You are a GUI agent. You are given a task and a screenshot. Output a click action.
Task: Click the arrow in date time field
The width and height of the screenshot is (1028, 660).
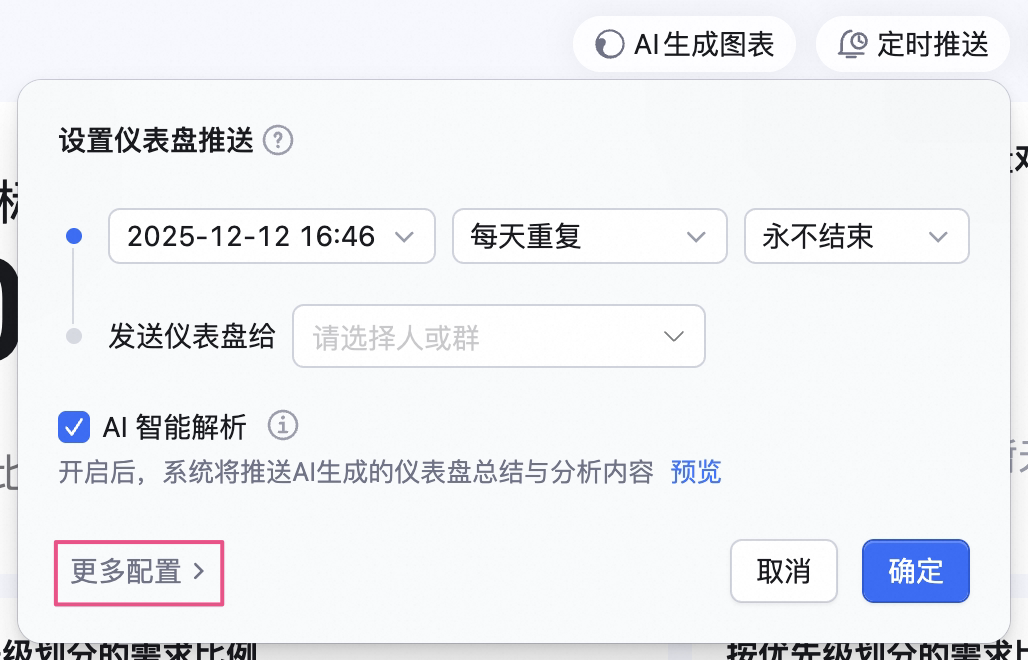[x=405, y=237]
